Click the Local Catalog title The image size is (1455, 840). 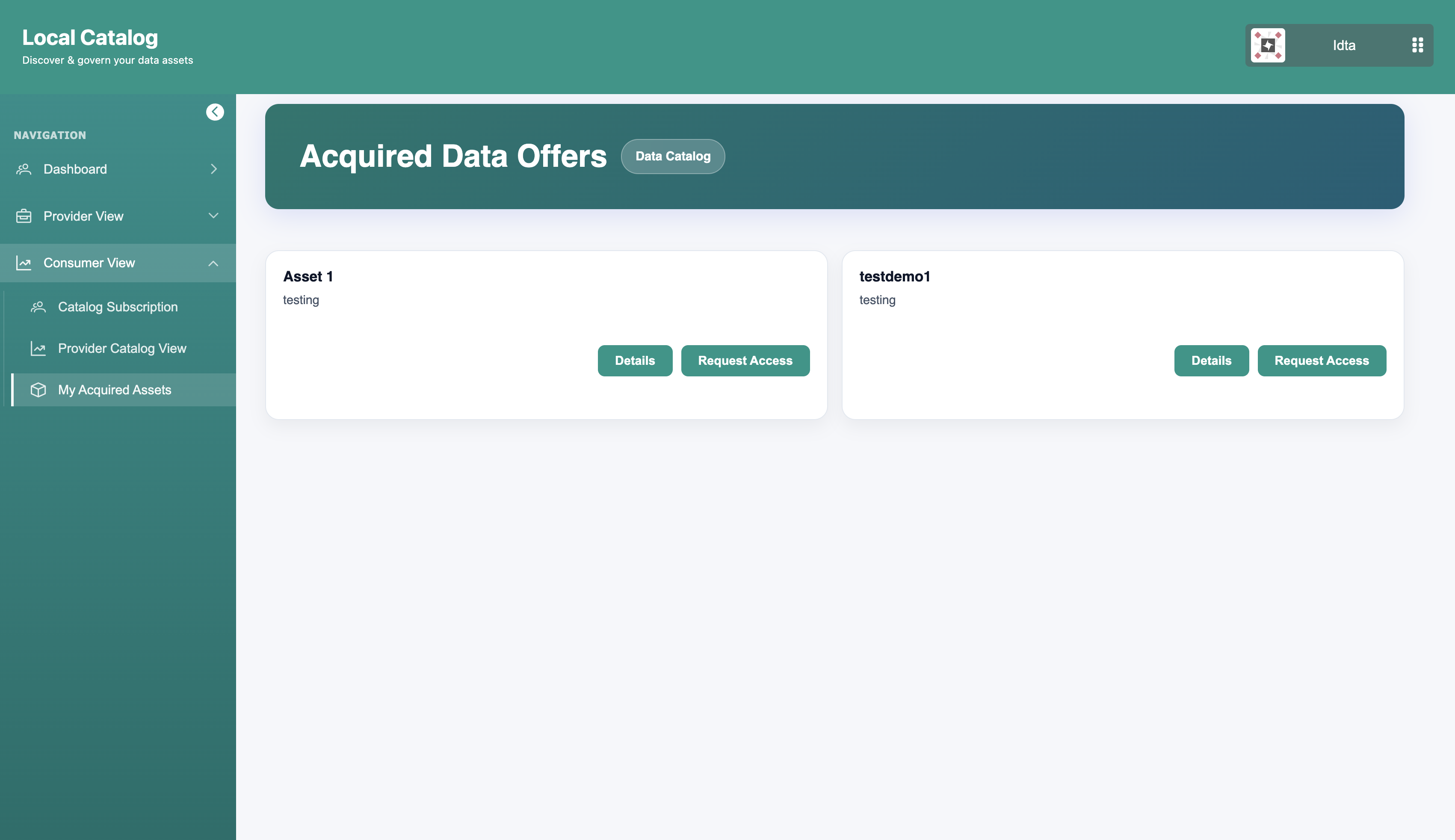(x=90, y=38)
